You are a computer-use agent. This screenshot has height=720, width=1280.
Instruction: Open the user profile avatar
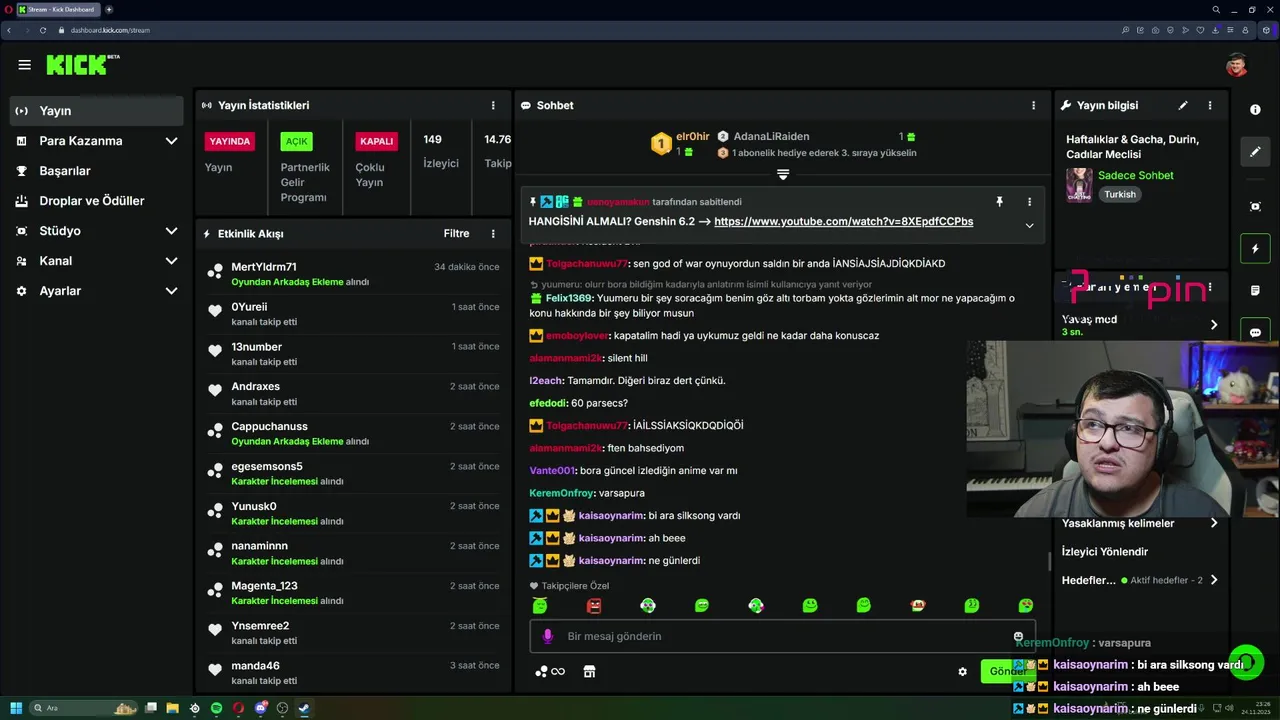[1237, 65]
